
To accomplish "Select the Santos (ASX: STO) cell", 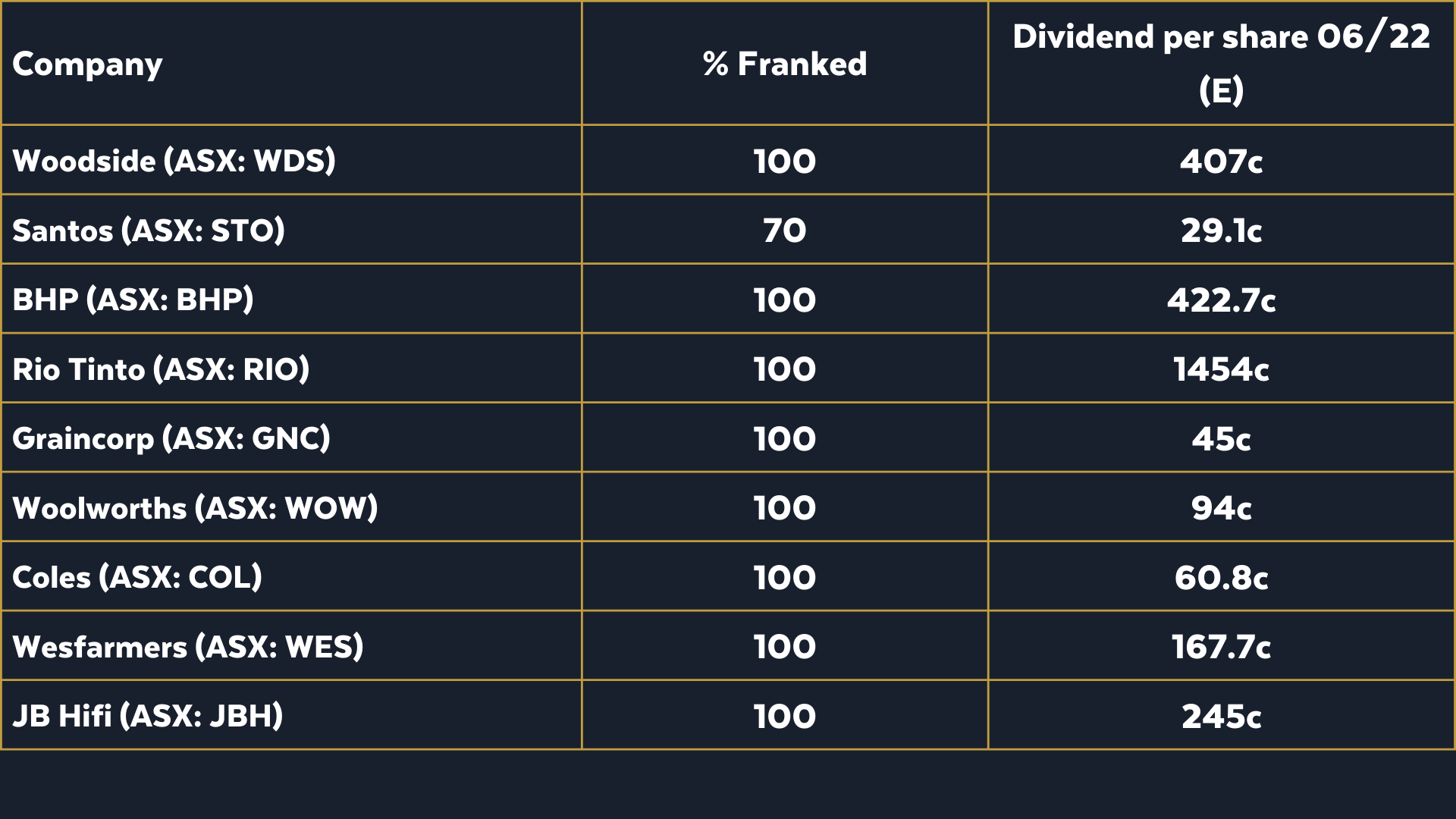I will point(149,231).
